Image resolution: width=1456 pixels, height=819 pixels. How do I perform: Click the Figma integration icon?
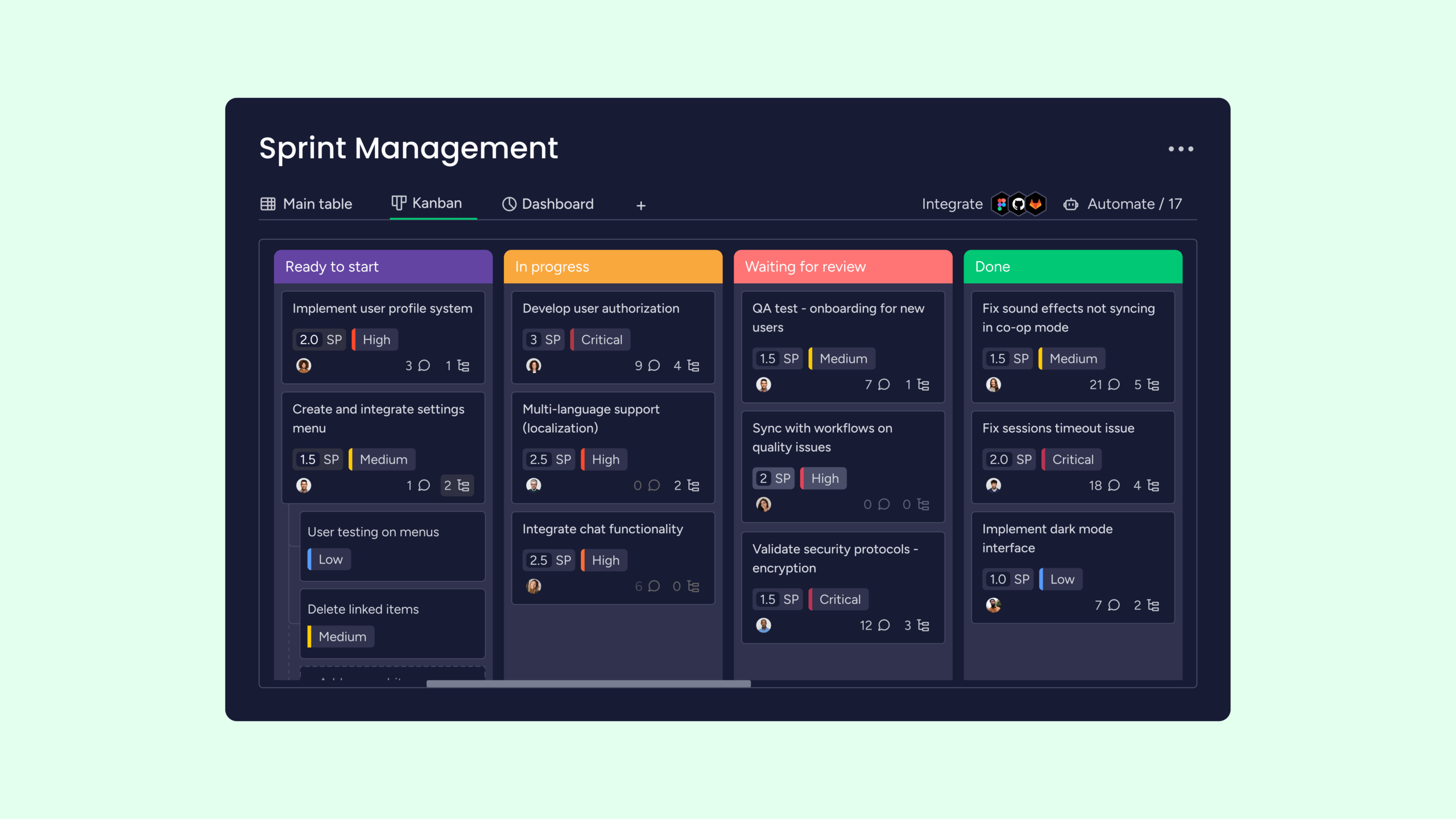coord(1001,204)
